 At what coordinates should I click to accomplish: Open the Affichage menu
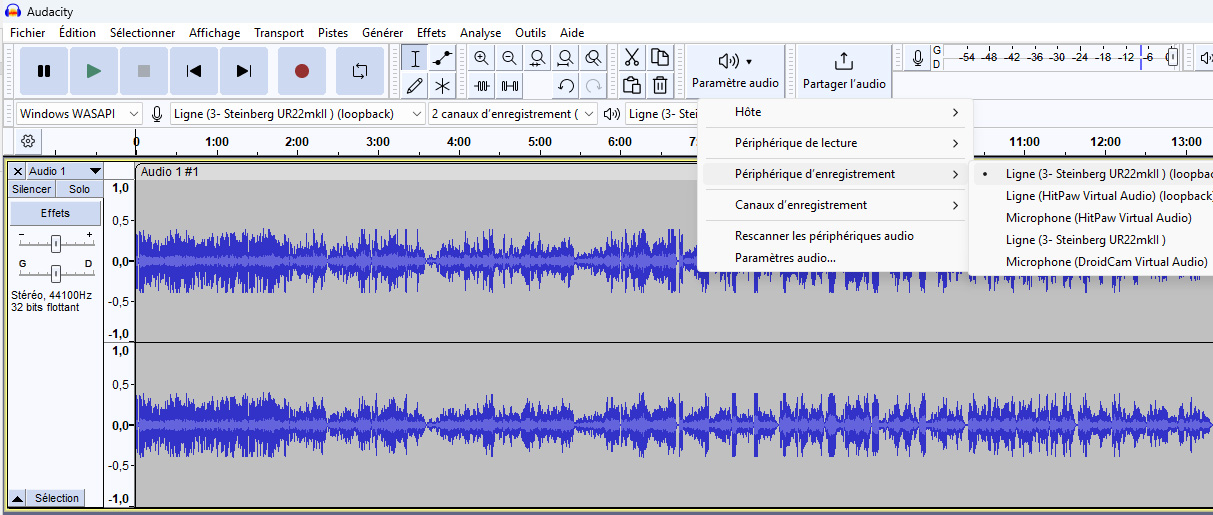coord(215,33)
